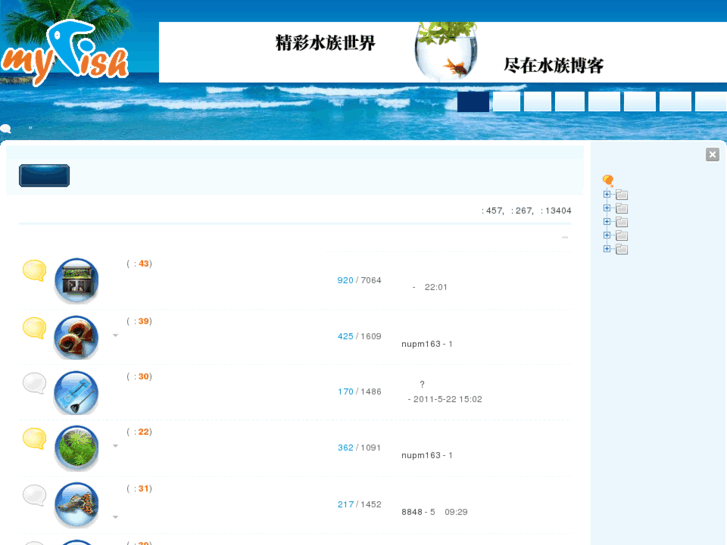
Task: Click the post count 7064
Action: pyautogui.click(x=371, y=280)
